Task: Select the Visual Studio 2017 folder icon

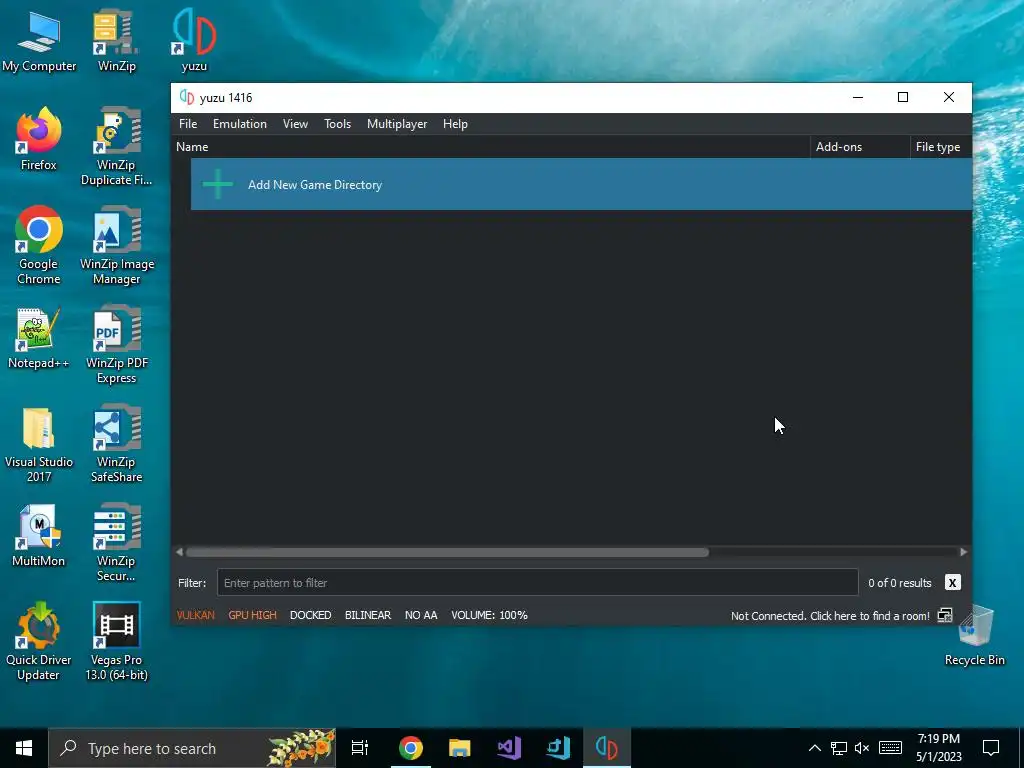Action: (39, 445)
